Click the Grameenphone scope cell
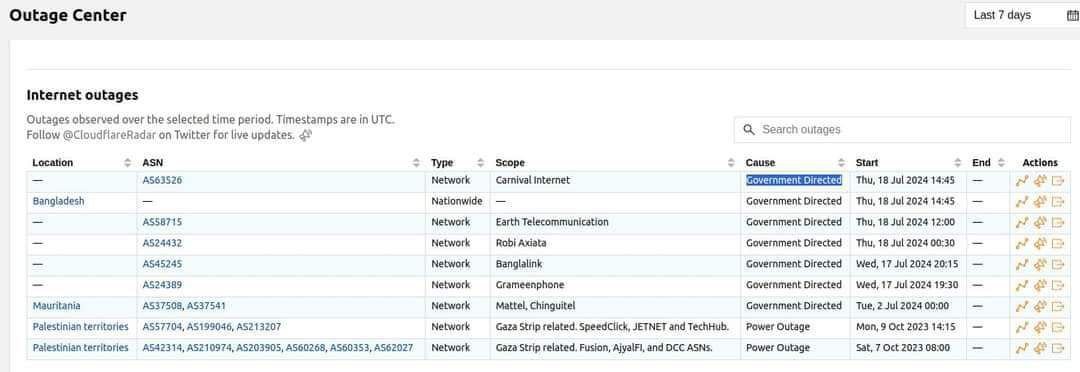1080x372 pixels. point(530,285)
